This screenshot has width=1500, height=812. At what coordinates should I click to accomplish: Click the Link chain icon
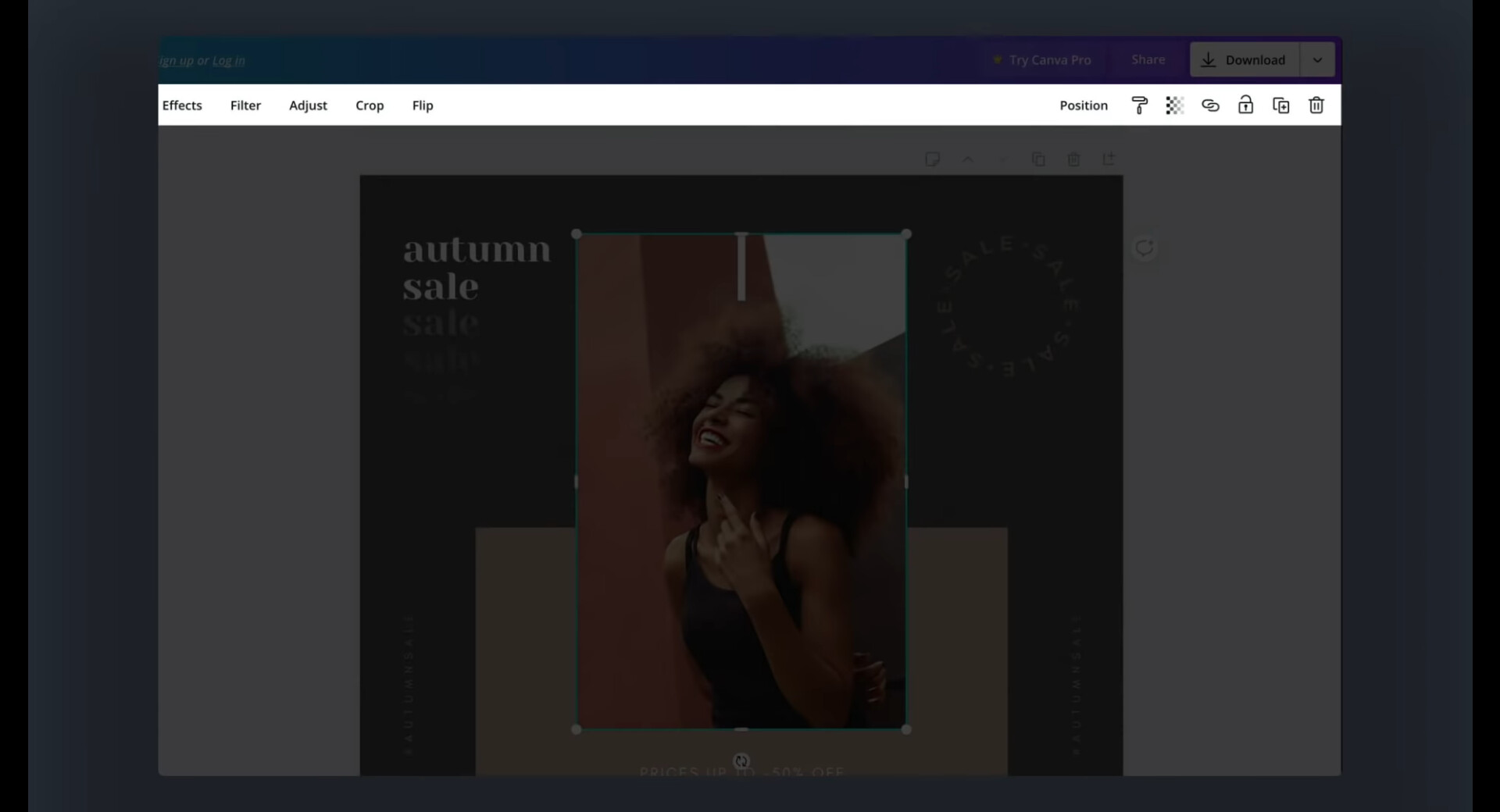(1210, 105)
